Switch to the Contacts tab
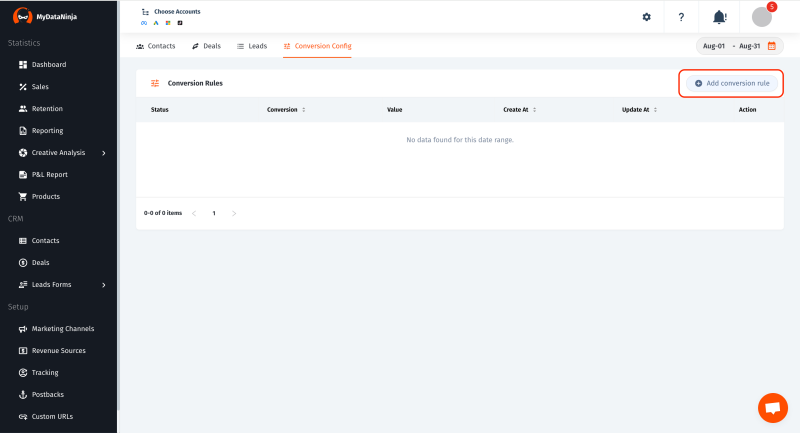 [155, 46]
